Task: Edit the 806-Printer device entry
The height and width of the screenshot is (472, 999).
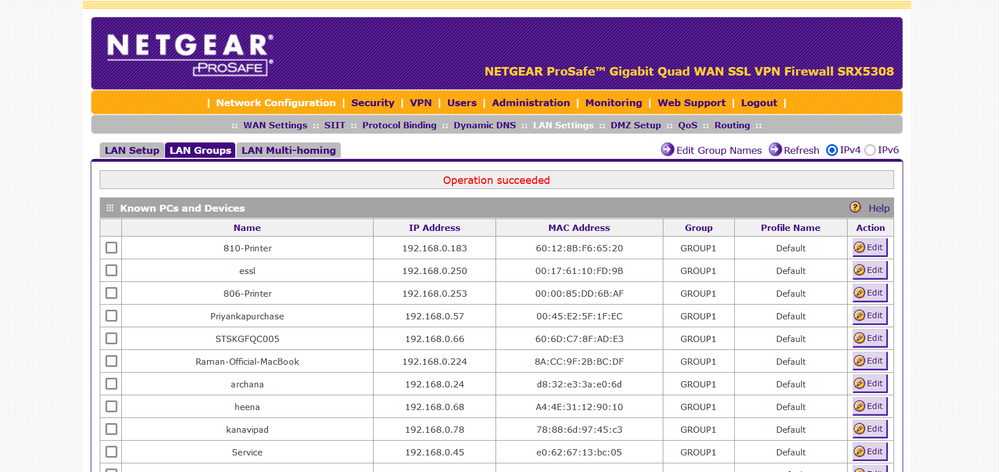Action: pos(870,293)
